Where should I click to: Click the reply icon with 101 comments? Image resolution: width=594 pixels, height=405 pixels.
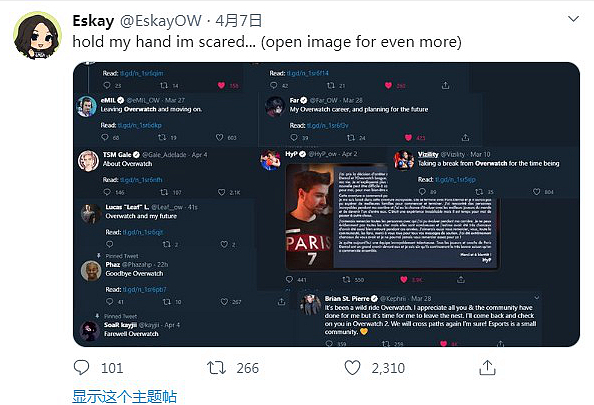(81, 367)
